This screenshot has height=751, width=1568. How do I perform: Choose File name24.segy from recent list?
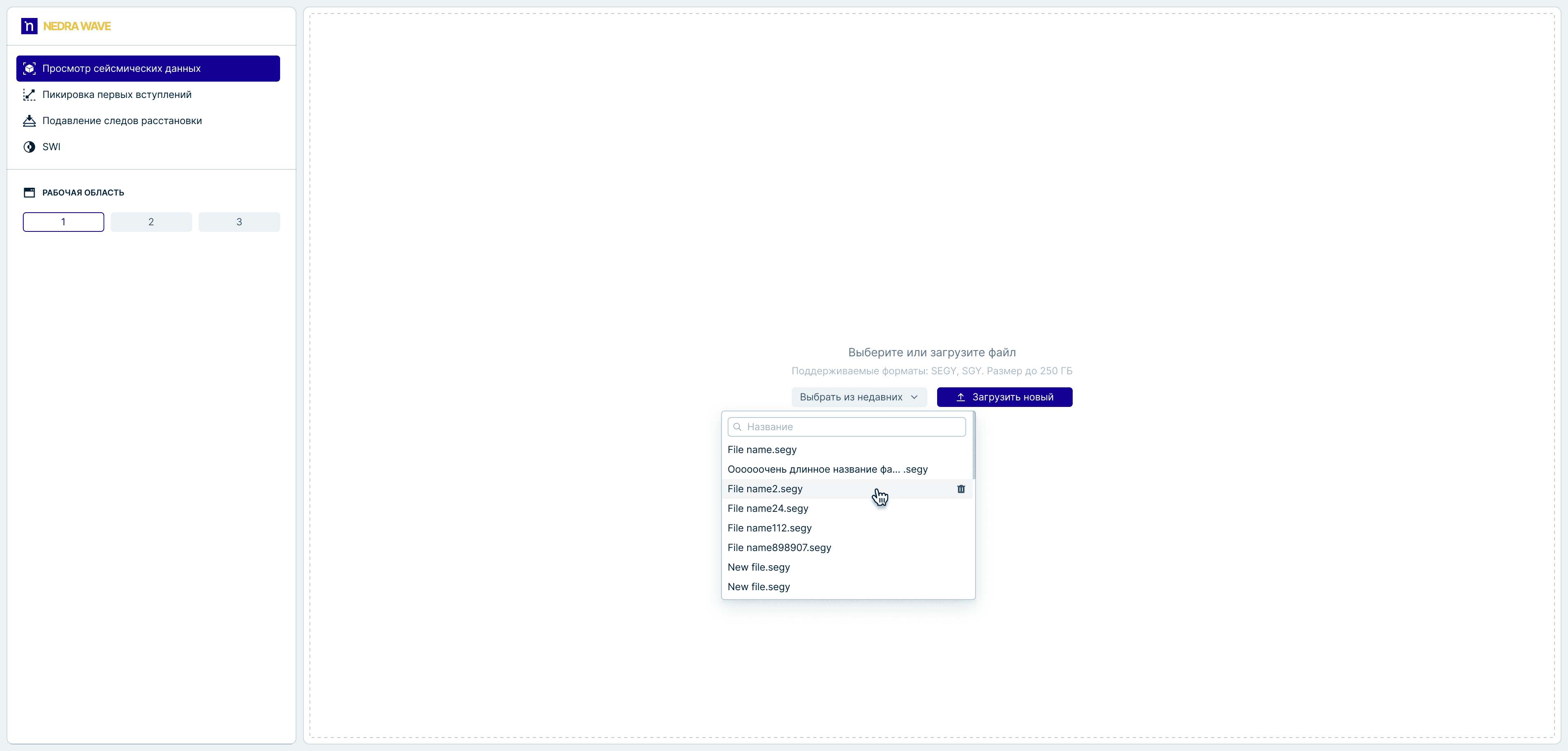(768, 508)
